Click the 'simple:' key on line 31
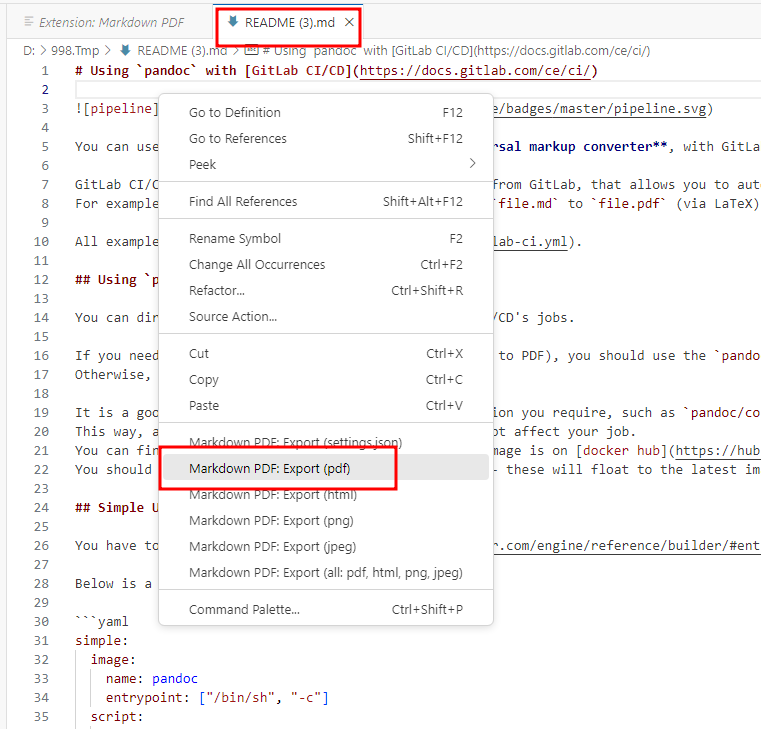Screen dimensions: 761x729 point(101,641)
